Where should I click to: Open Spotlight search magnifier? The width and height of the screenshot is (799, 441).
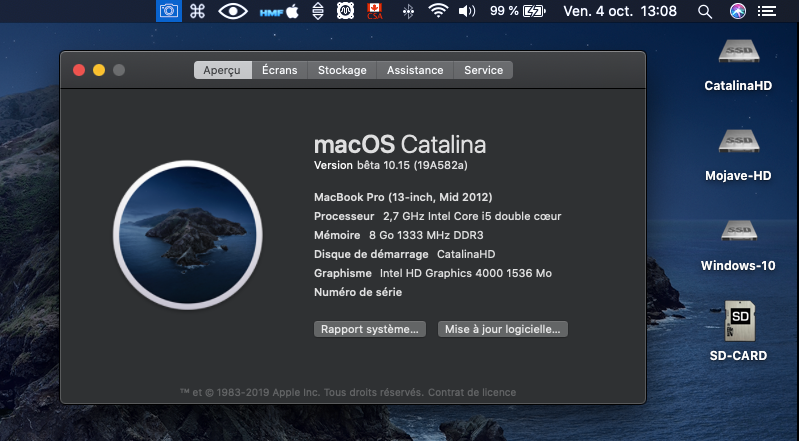point(705,11)
